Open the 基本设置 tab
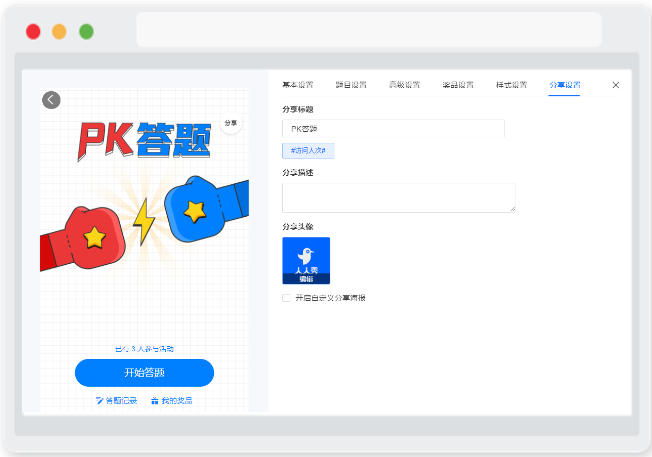Image resolution: width=652 pixels, height=457 pixels. point(298,85)
